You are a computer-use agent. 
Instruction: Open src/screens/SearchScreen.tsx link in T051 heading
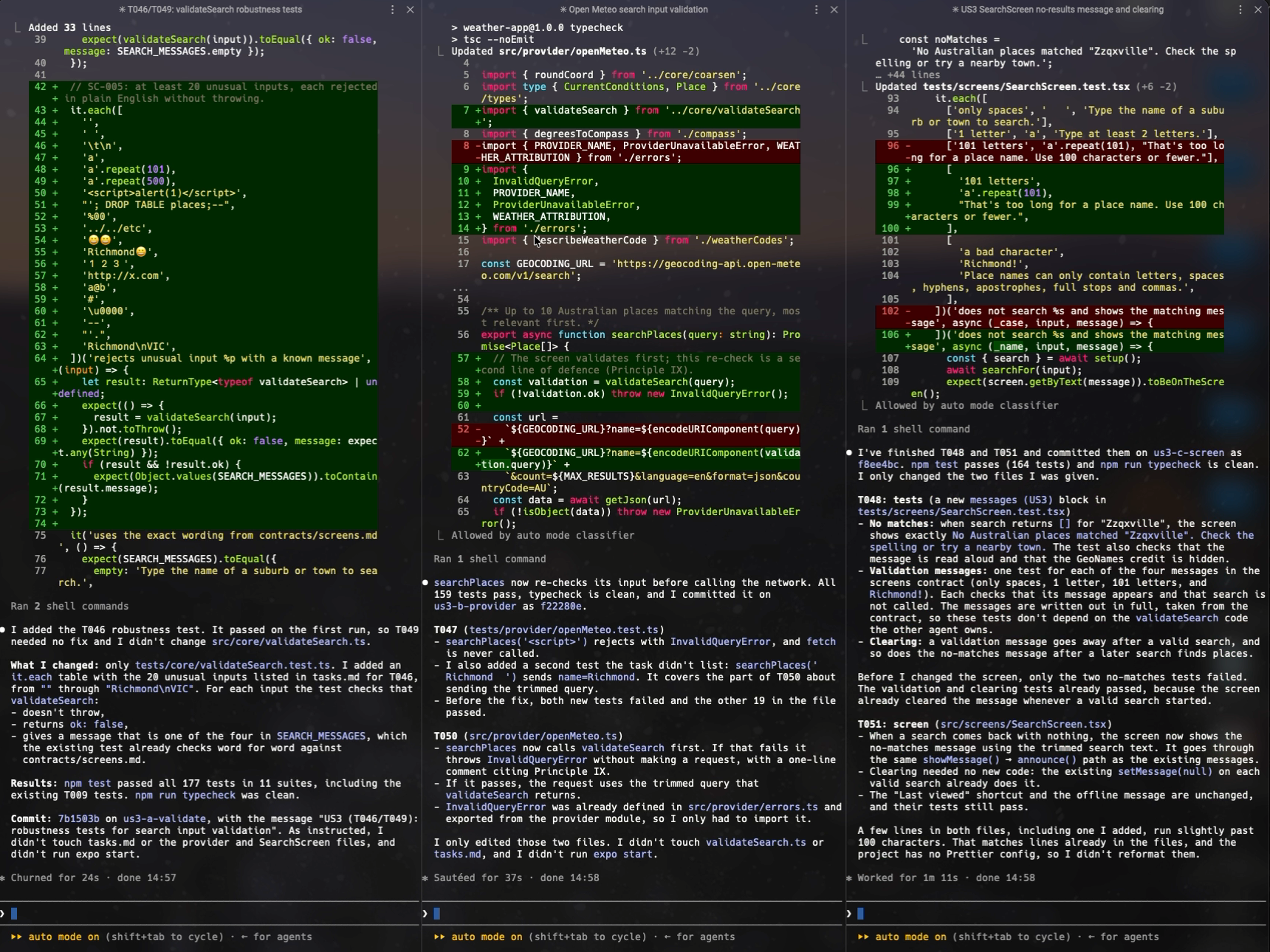[x=1023, y=725]
